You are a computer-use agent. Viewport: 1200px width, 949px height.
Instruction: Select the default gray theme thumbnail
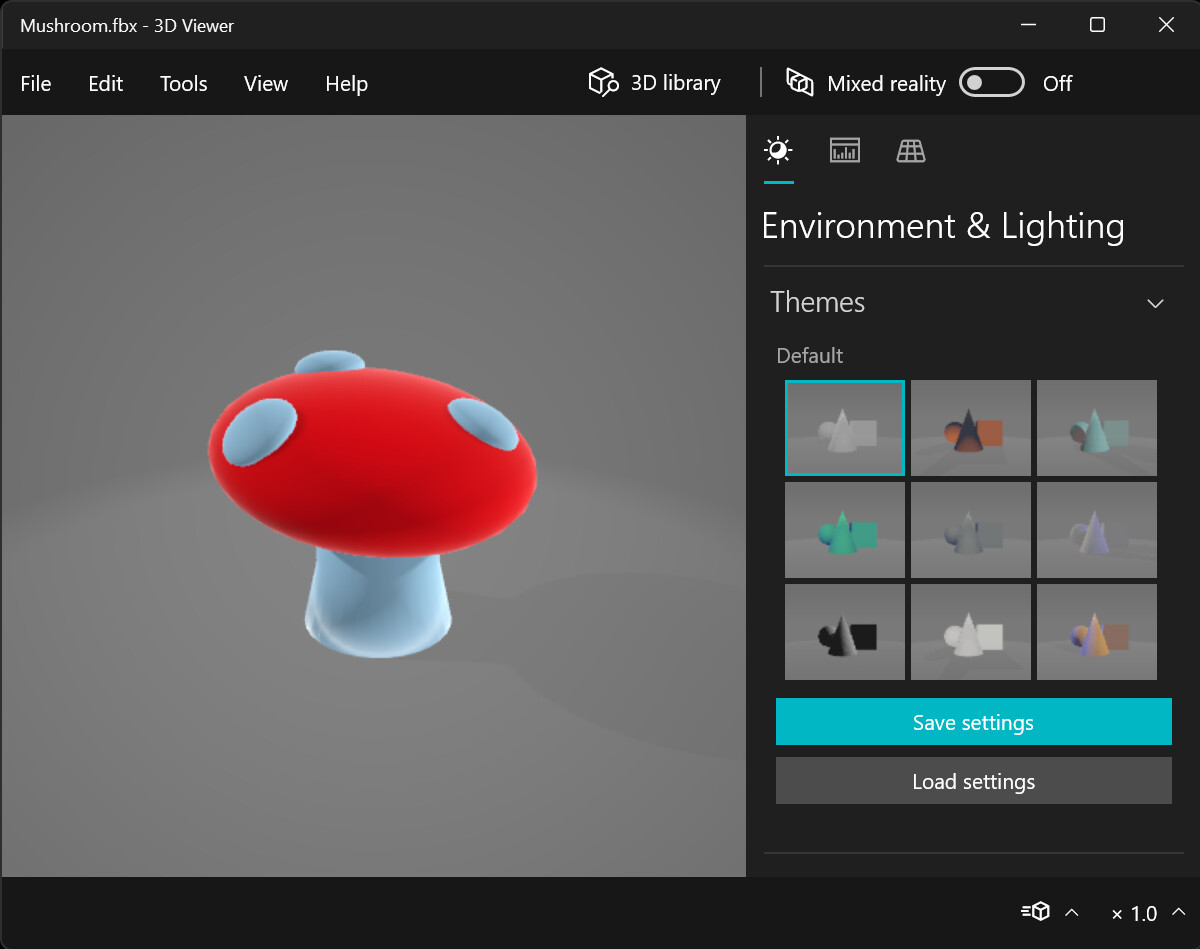click(x=845, y=428)
